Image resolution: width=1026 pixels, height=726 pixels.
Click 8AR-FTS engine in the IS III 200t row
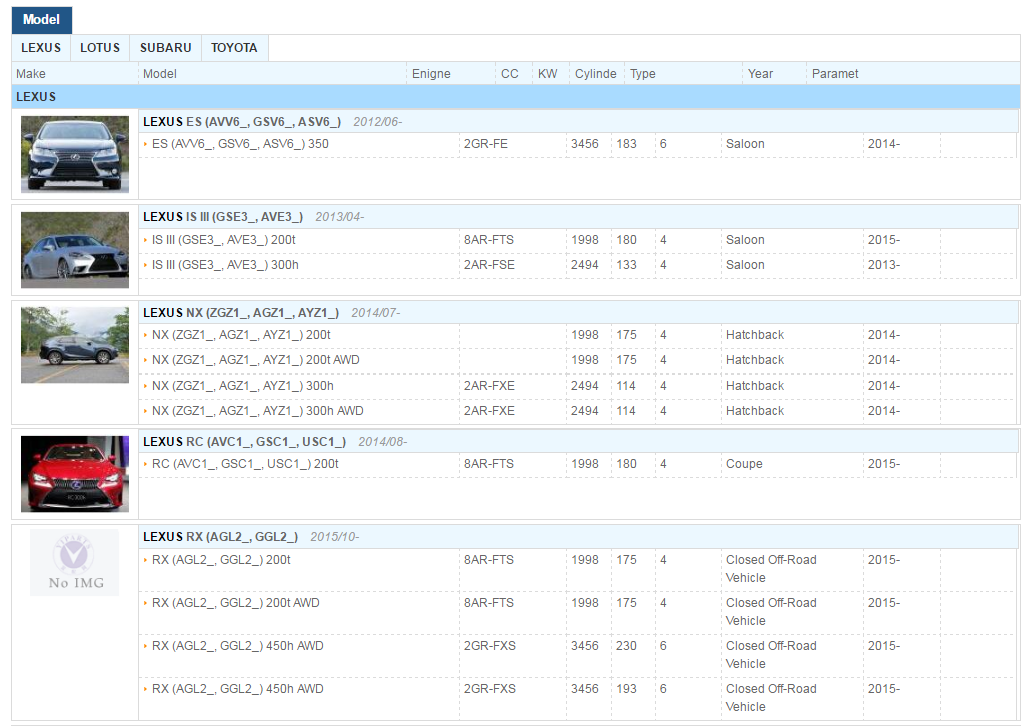pyautogui.click(x=489, y=240)
